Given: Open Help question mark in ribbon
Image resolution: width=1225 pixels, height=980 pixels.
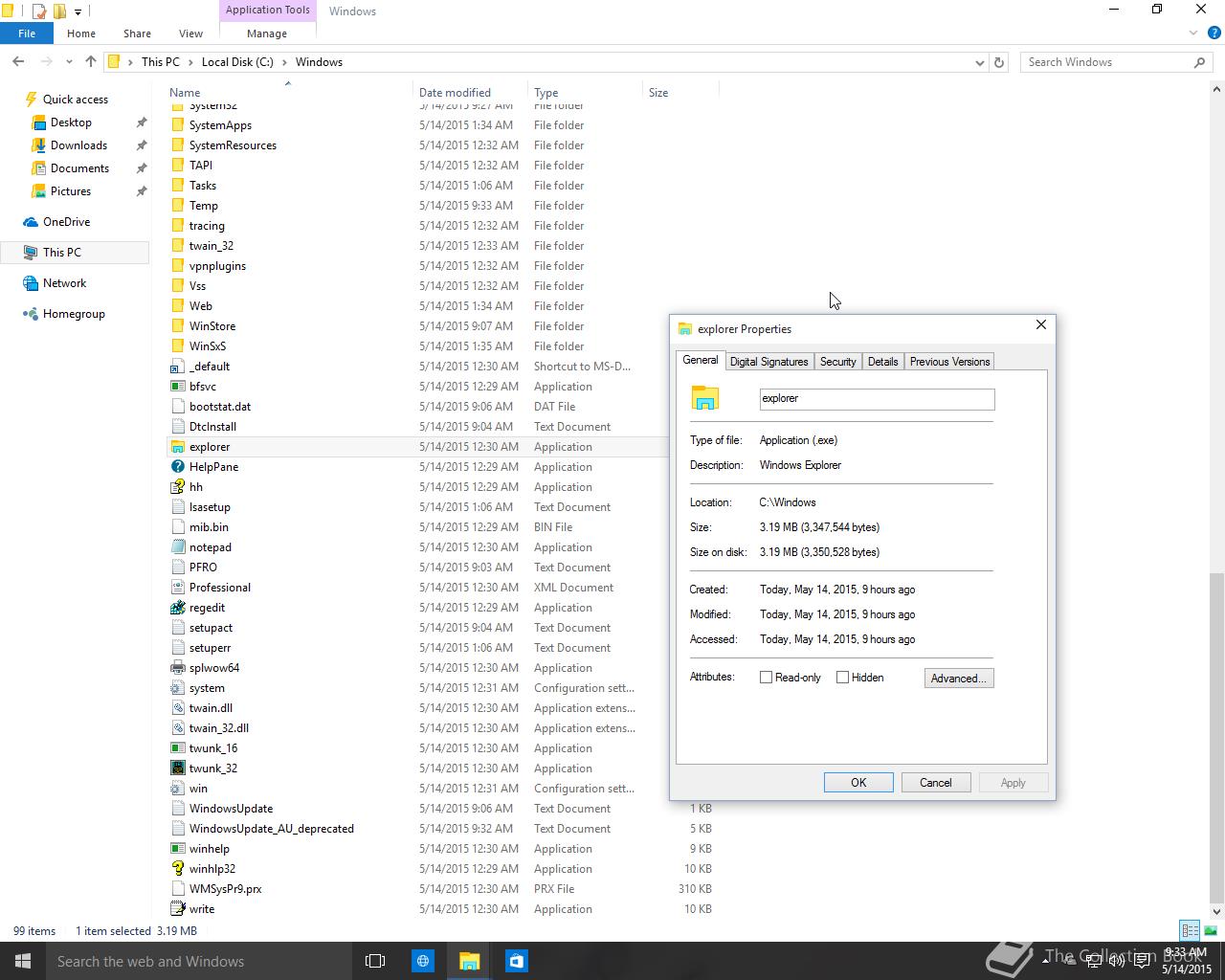Looking at the screenshot, I should pyautogui.click(x=1213, y=33).
